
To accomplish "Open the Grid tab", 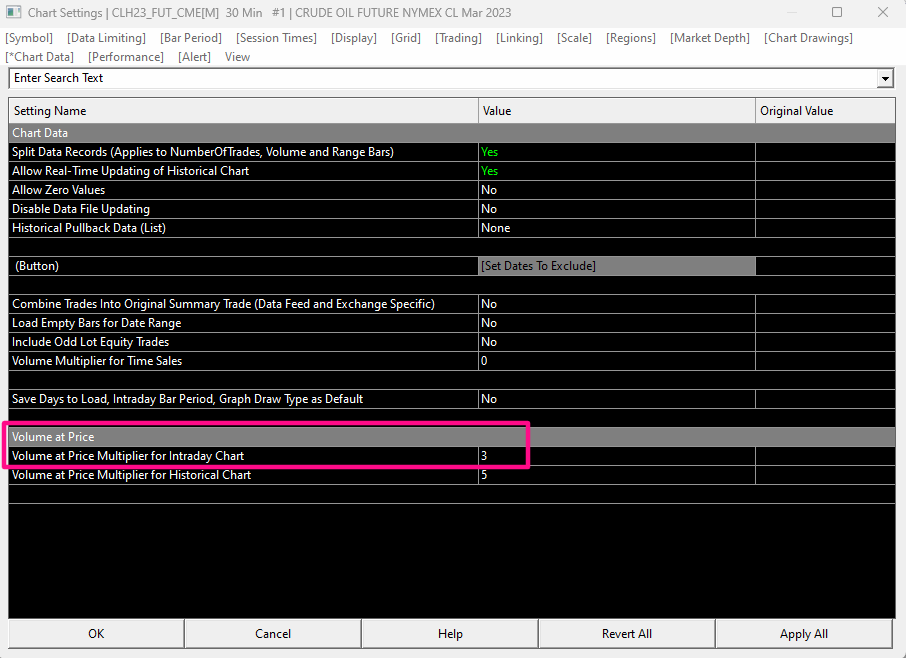I will tap(406, 38).
